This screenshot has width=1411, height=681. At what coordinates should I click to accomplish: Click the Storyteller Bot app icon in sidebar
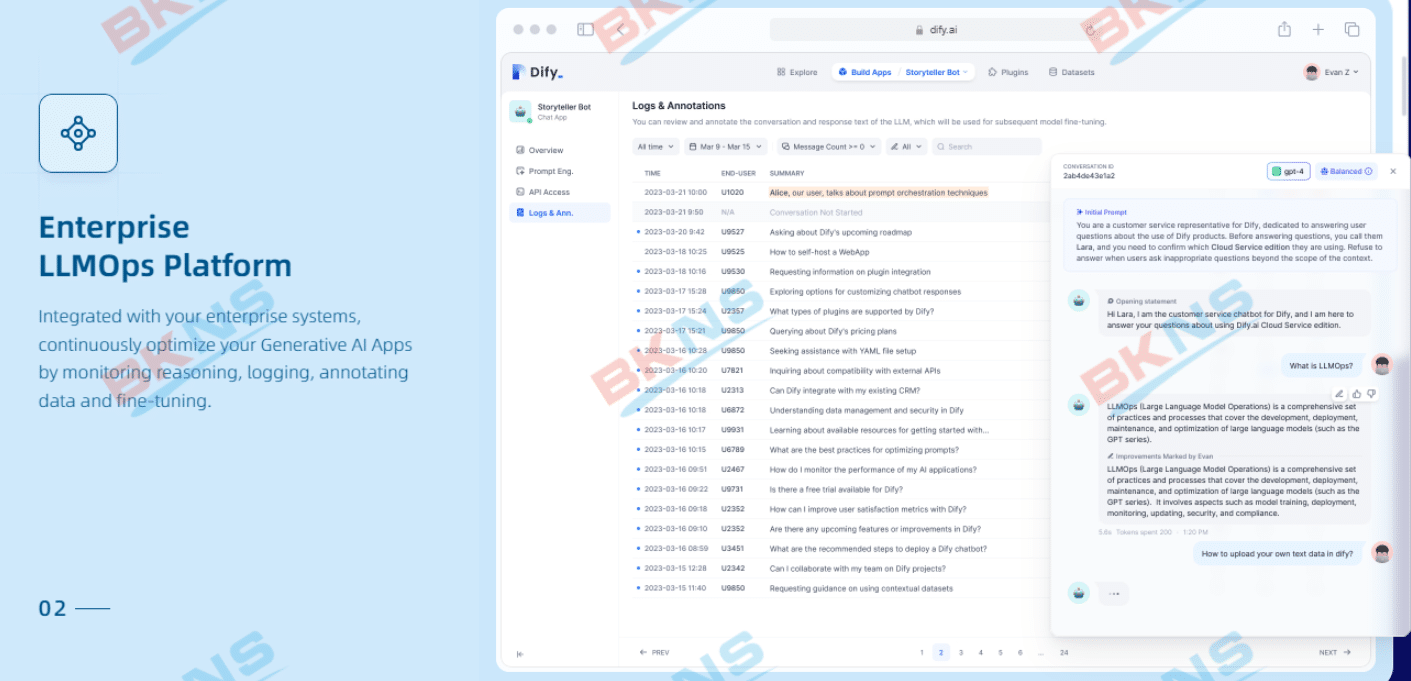(520, 111)
